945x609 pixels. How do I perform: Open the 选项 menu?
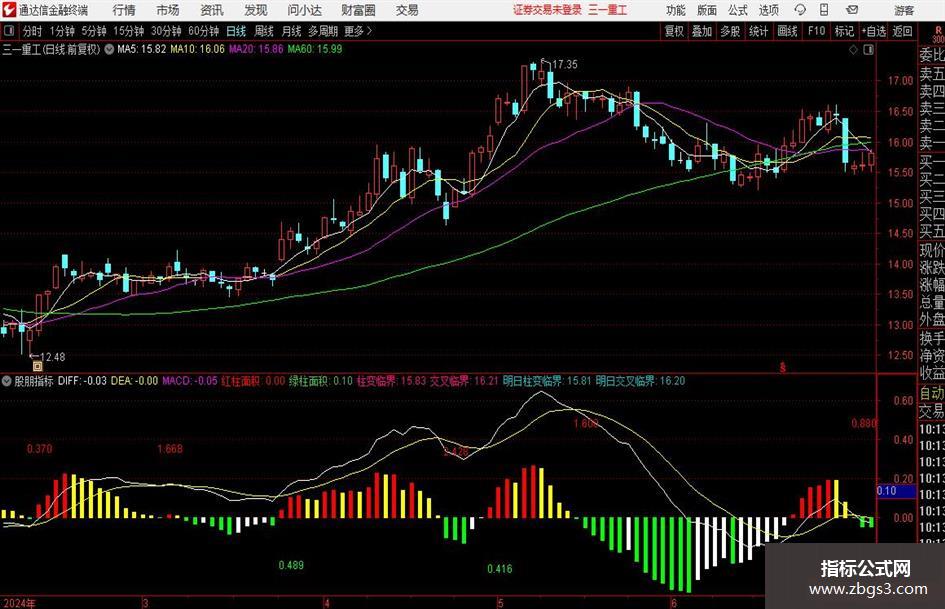pos(768,10)
